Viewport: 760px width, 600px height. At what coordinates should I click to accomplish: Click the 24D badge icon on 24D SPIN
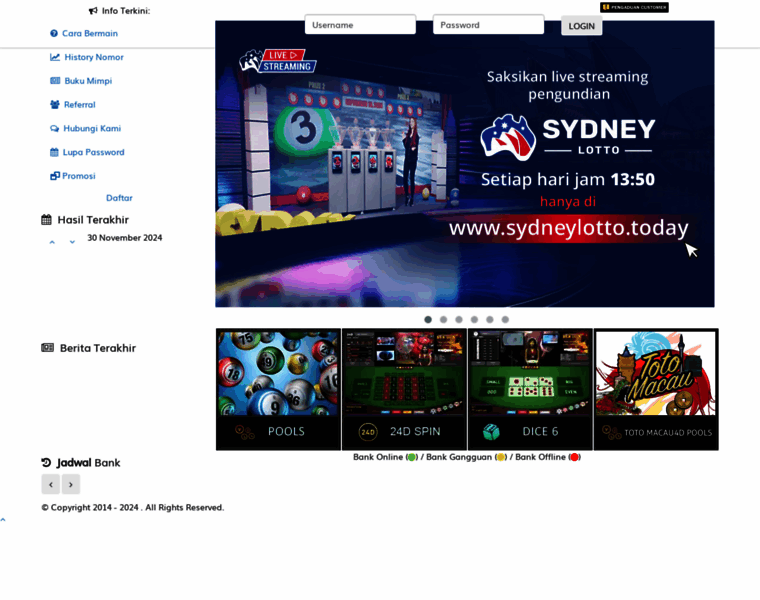point(368,432)
